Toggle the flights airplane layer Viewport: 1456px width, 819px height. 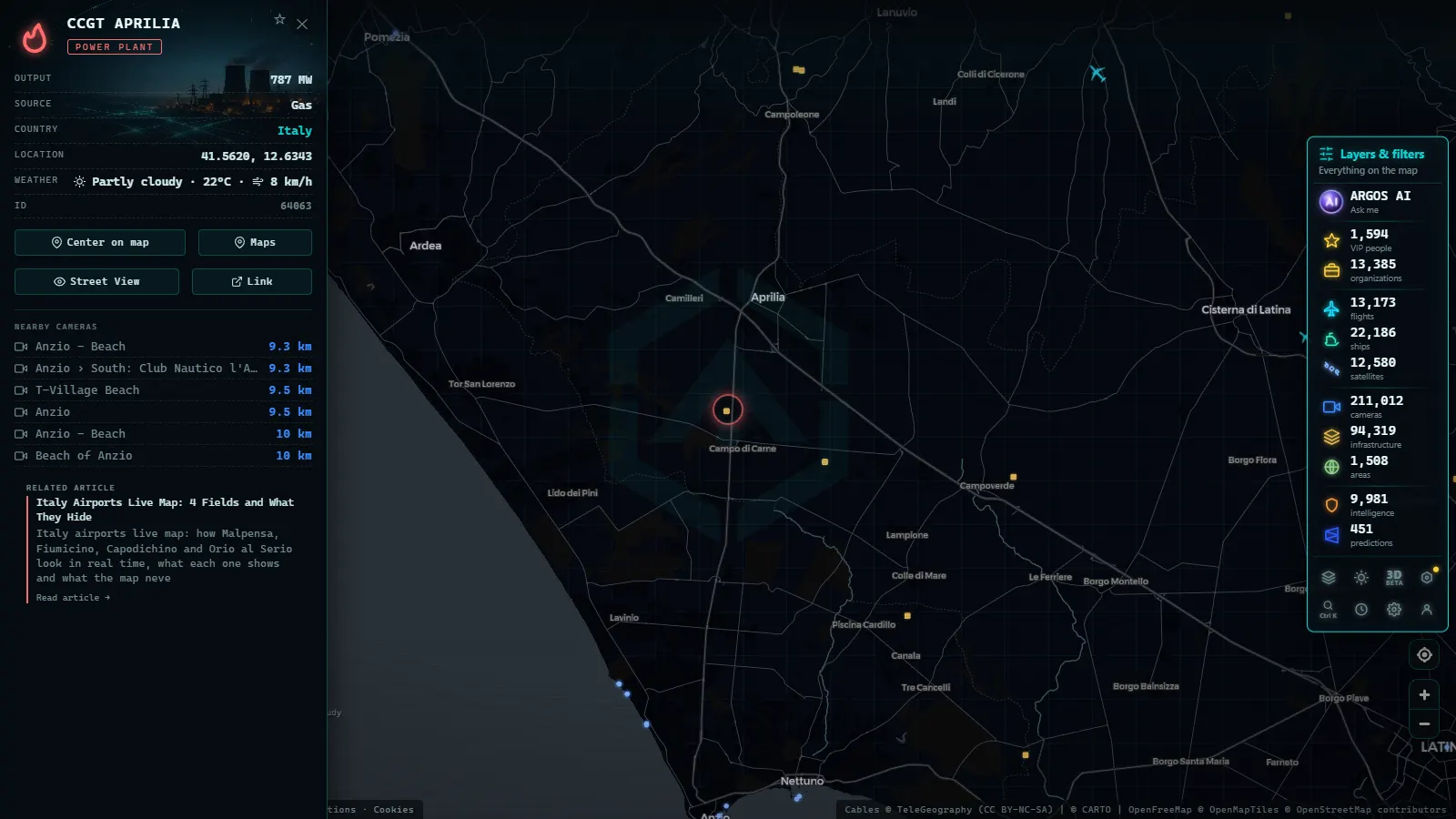[x=1331, y=308]
